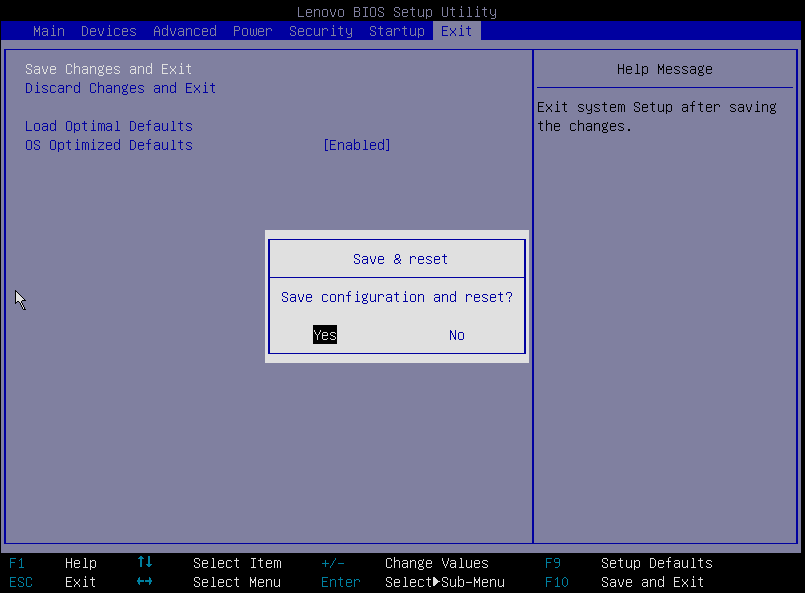Select Yes in the Save & reset dialog

[325, 335]
